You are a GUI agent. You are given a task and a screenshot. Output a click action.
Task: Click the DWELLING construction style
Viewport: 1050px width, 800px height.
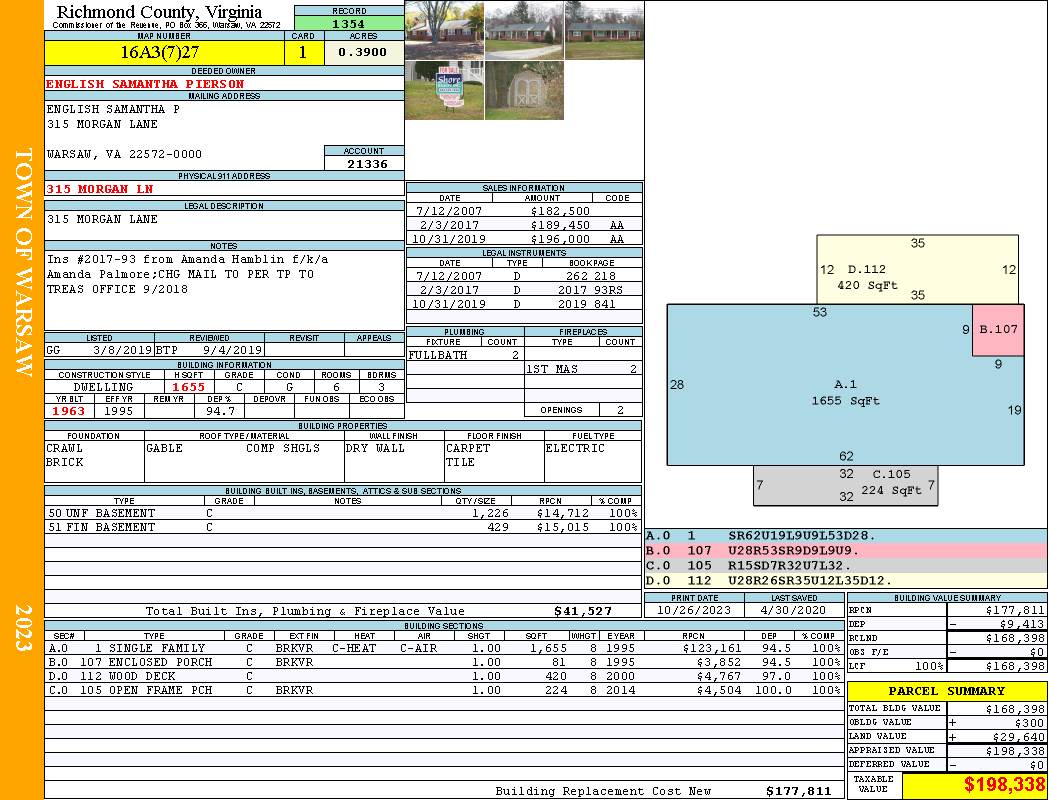(103, 387)
